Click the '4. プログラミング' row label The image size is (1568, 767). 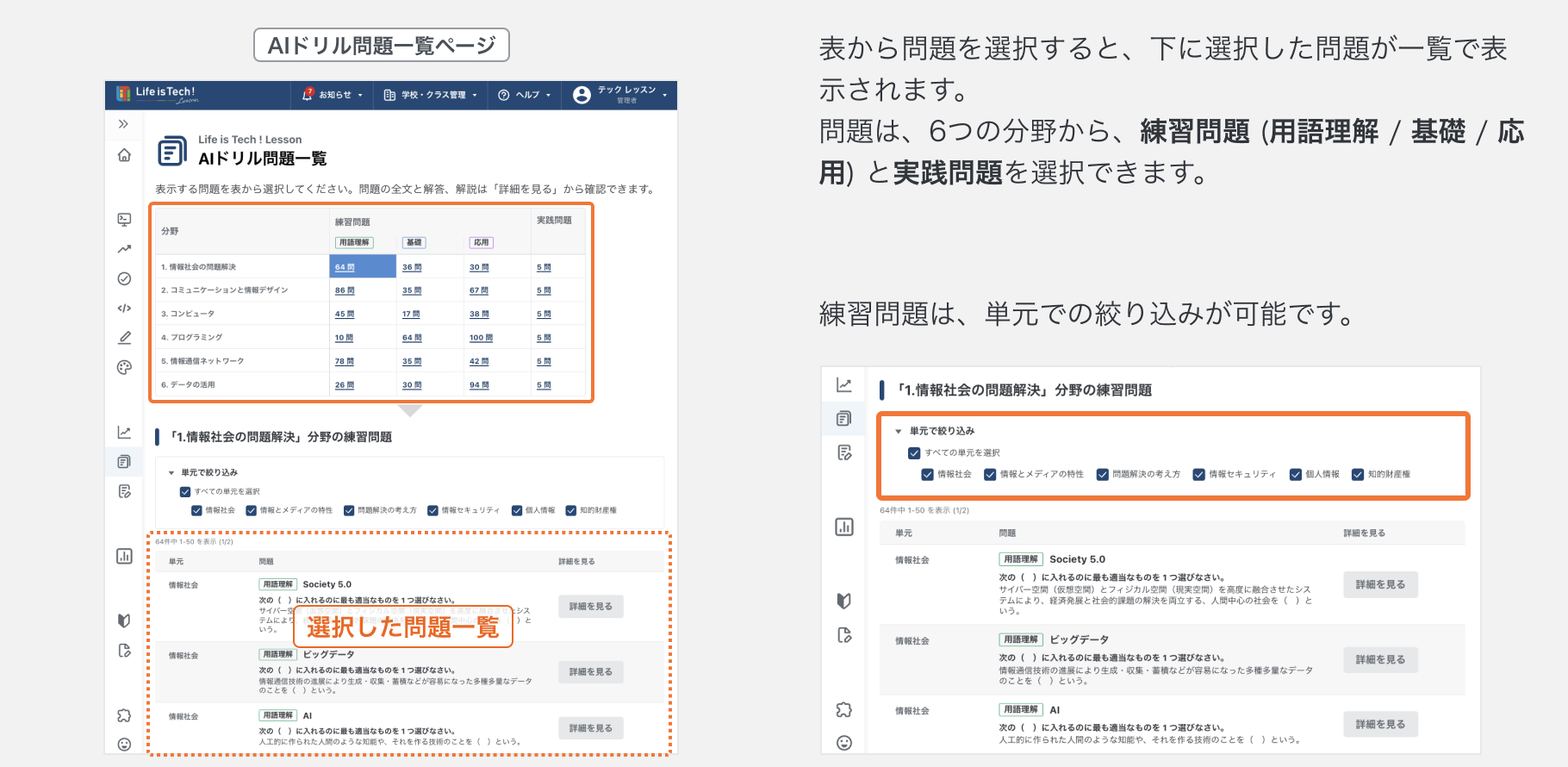point(191,338)
